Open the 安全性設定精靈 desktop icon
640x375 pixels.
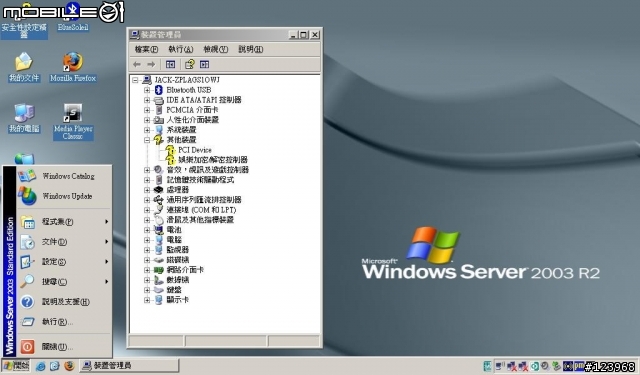pos(24,20)
